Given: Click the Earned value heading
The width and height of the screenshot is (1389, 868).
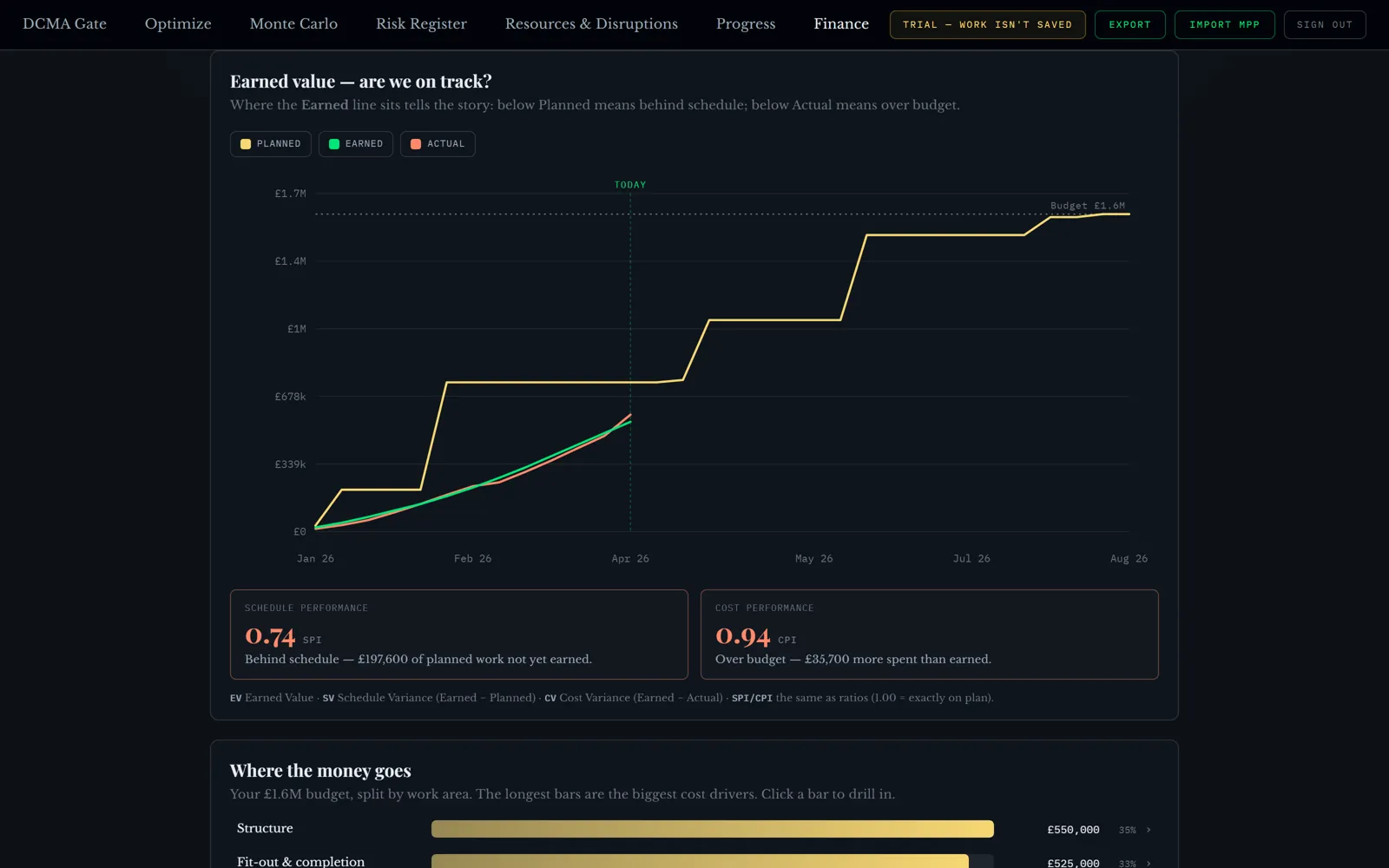Looking at the screenshot, I should (x=361, y=82).
